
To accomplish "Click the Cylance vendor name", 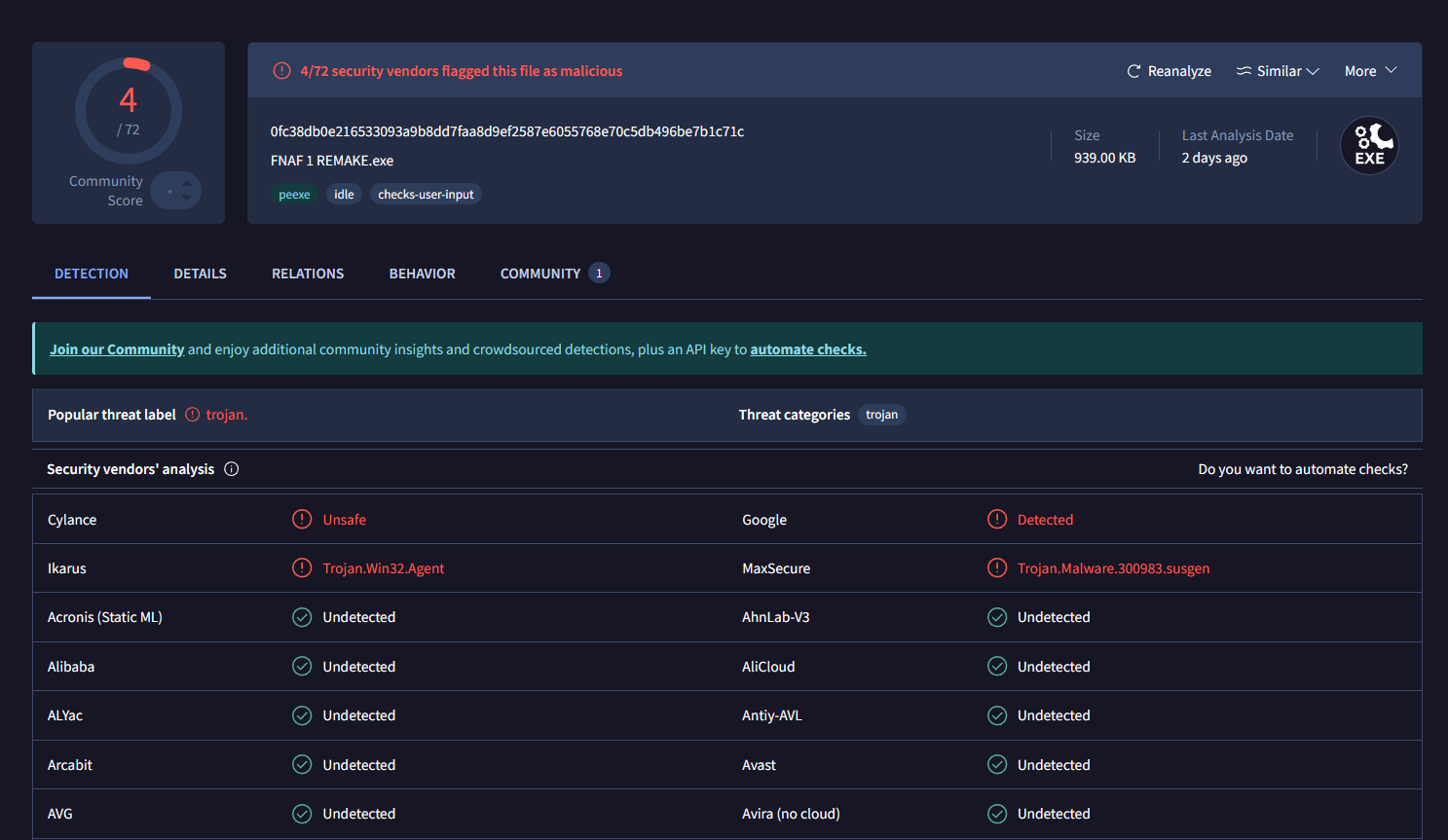I will [72, 520].
